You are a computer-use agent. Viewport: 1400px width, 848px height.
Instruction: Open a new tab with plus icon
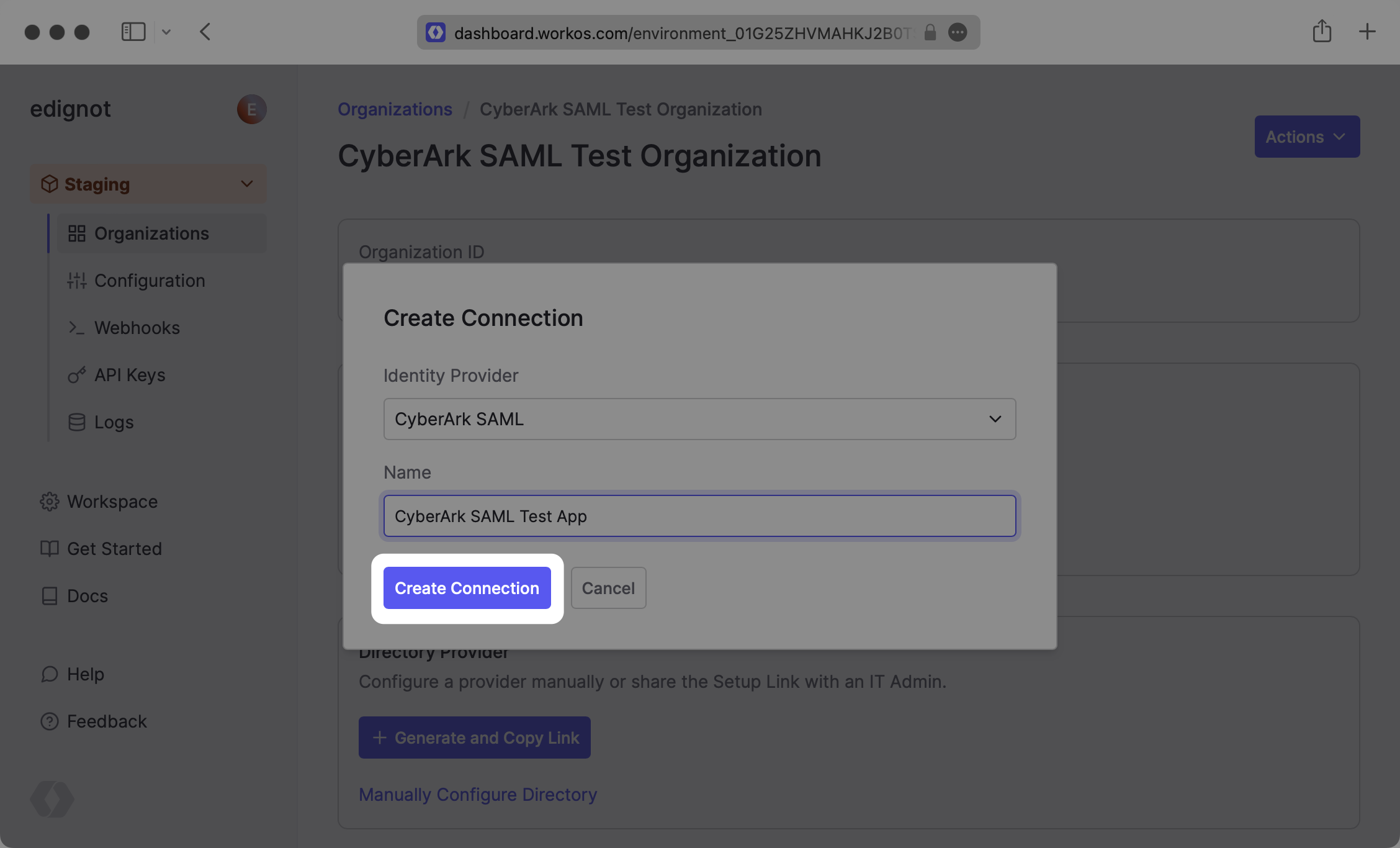1367,32
